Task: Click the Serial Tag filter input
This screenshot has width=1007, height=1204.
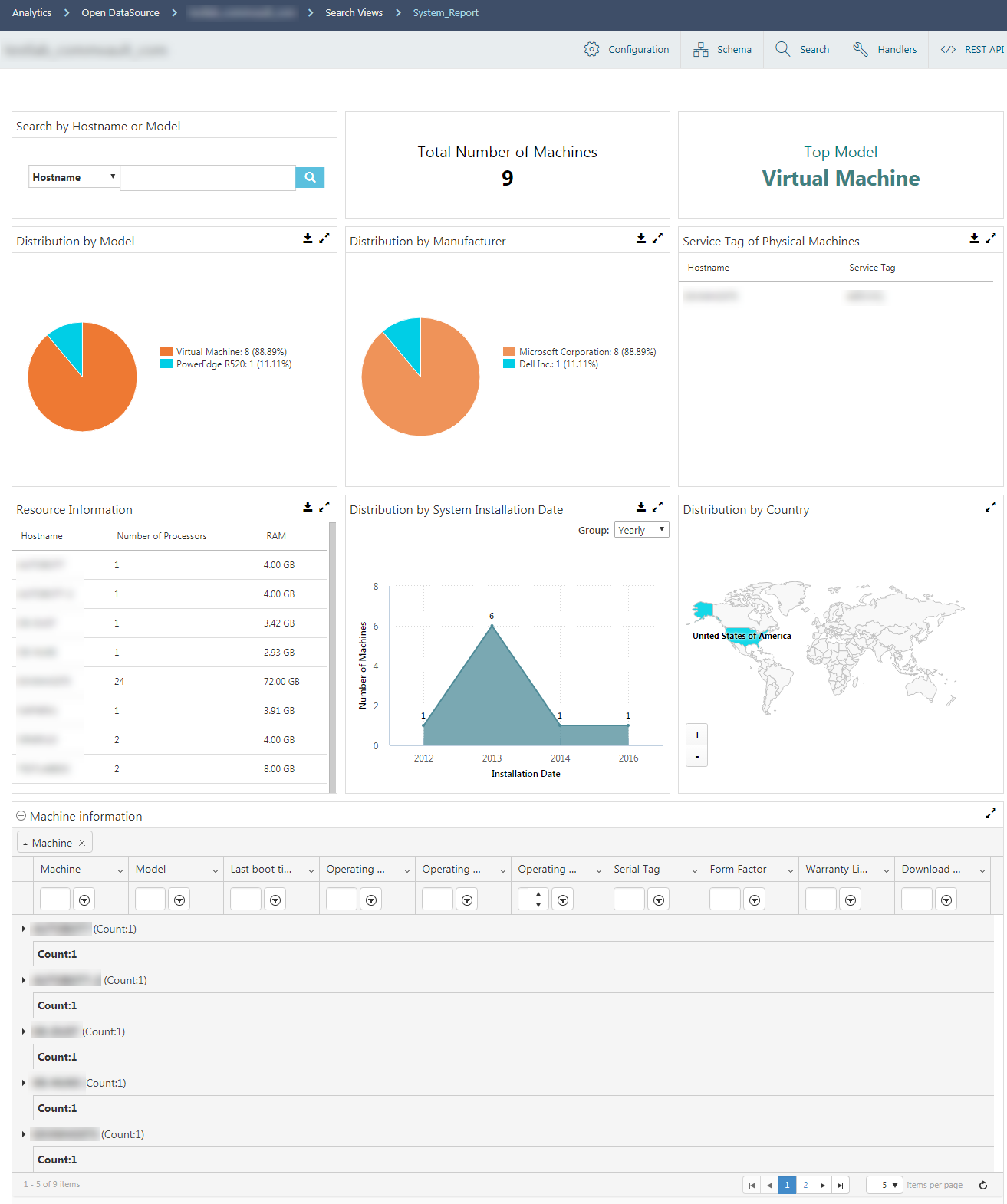Action: (x=629, y=899)
